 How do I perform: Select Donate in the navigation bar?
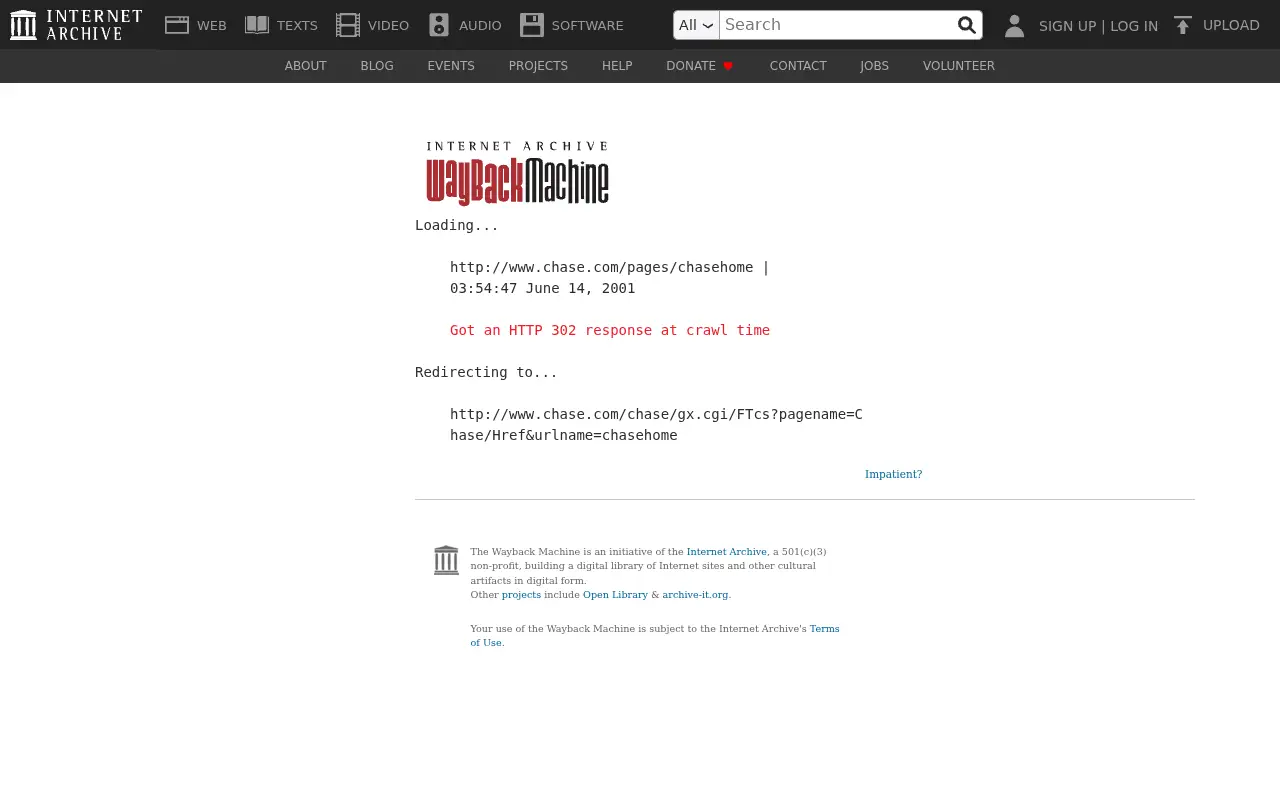coord(700,66)
